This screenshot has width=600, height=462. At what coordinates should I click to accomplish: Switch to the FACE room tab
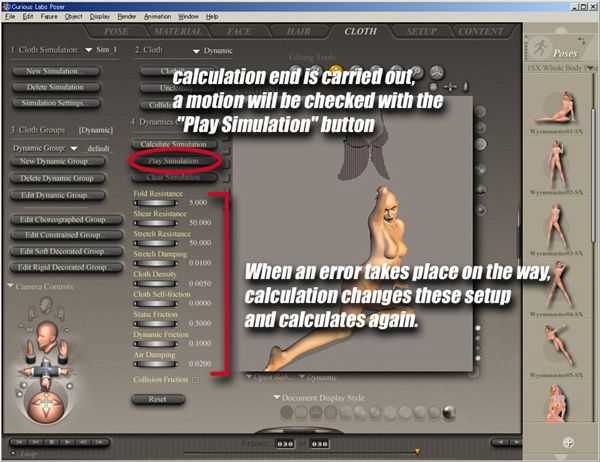[239, 31]
